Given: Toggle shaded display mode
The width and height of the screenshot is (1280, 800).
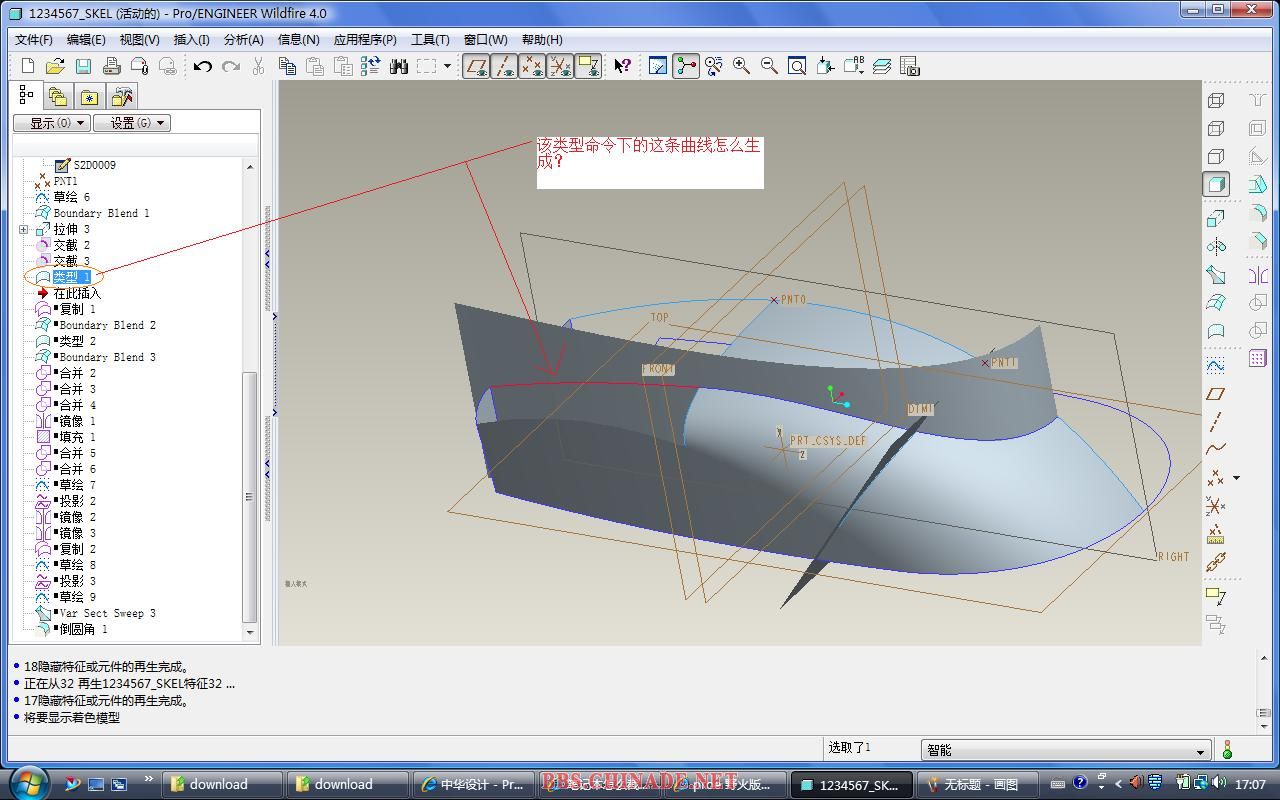Looking at the screenshot, I should point(1216,184).
